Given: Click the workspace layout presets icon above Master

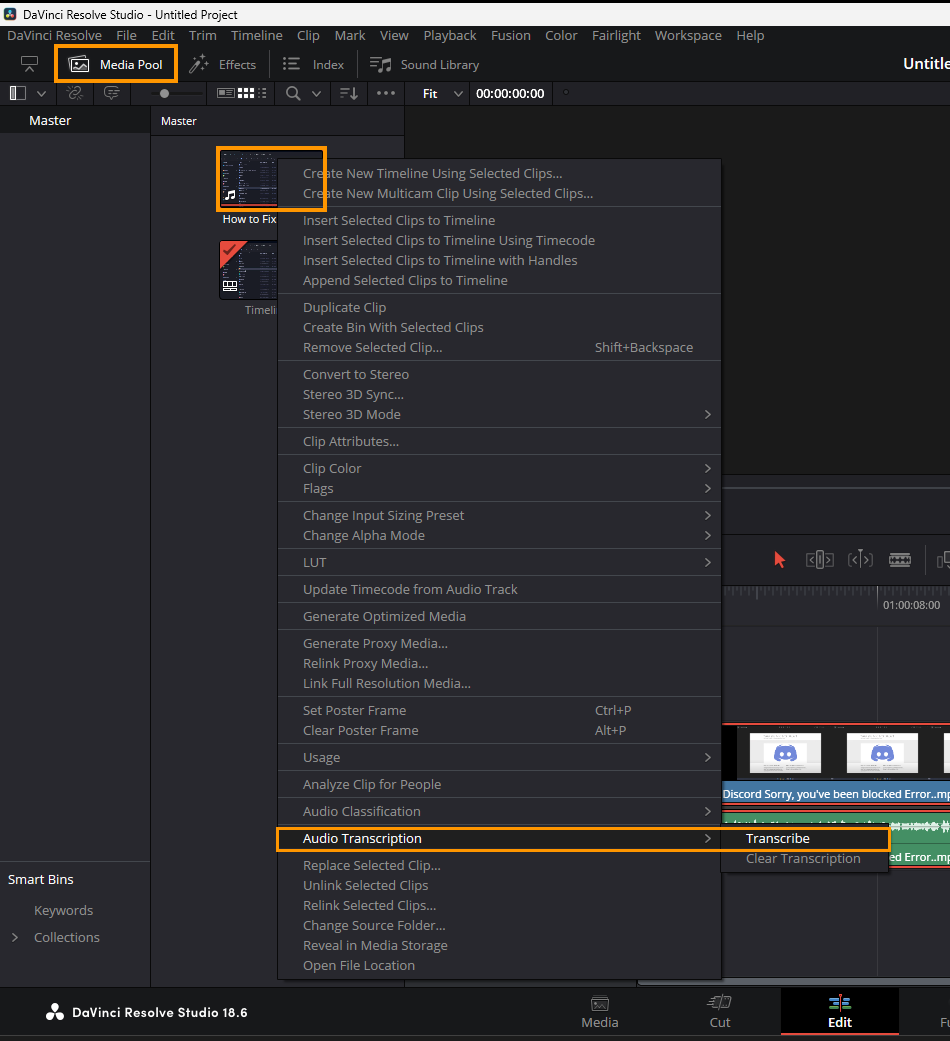Looking at the screenshot, I should pos(29,64).
